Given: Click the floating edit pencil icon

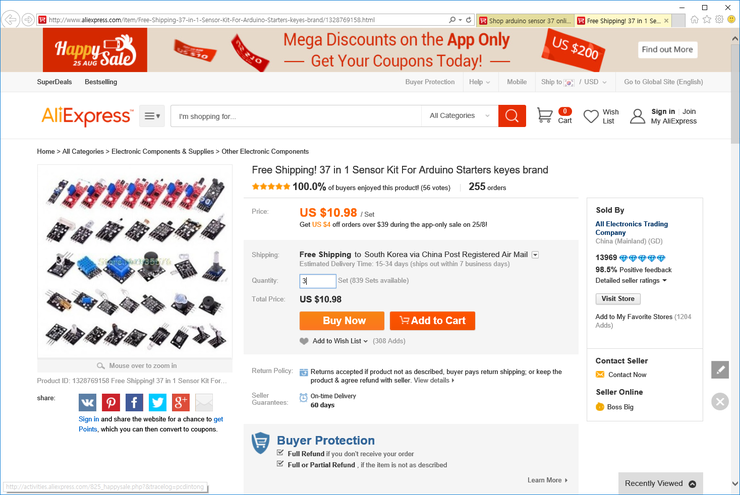Looking at the screenshot, I should coord(720,370).
